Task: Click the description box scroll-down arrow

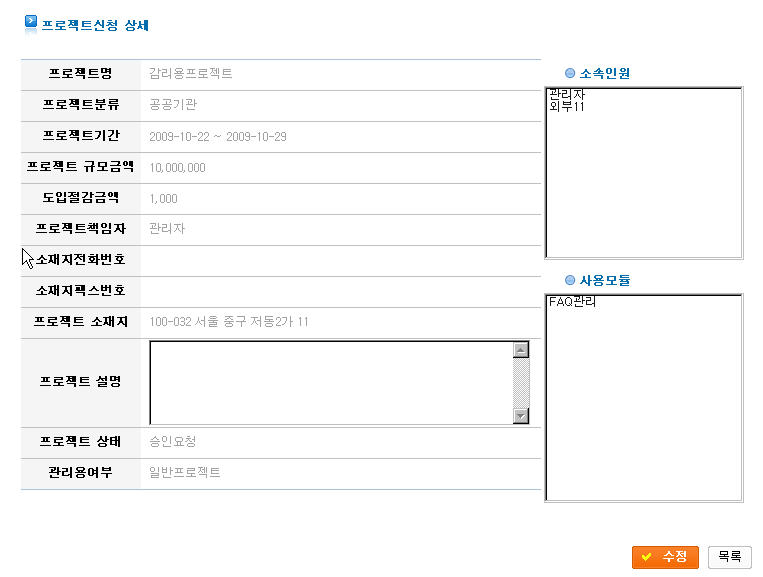Action: point(520,416)
